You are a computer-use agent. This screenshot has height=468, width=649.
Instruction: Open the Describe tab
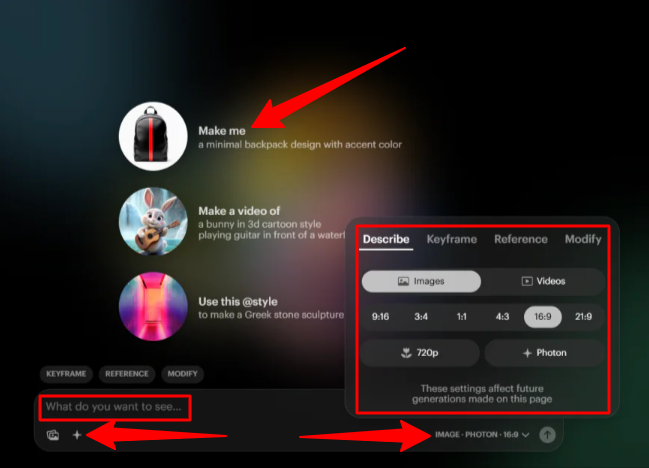click(386, 239)
